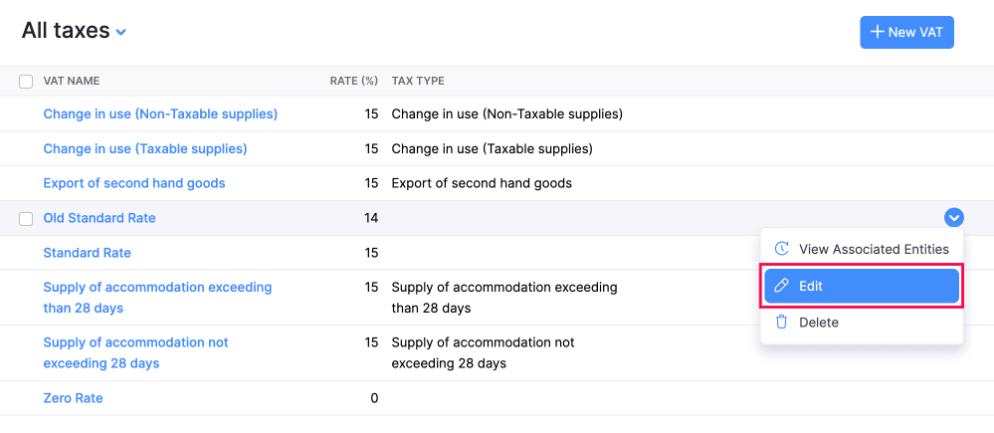Collapse the Old Standard Rate row action menu
The image size is (994, 433).
953,217
